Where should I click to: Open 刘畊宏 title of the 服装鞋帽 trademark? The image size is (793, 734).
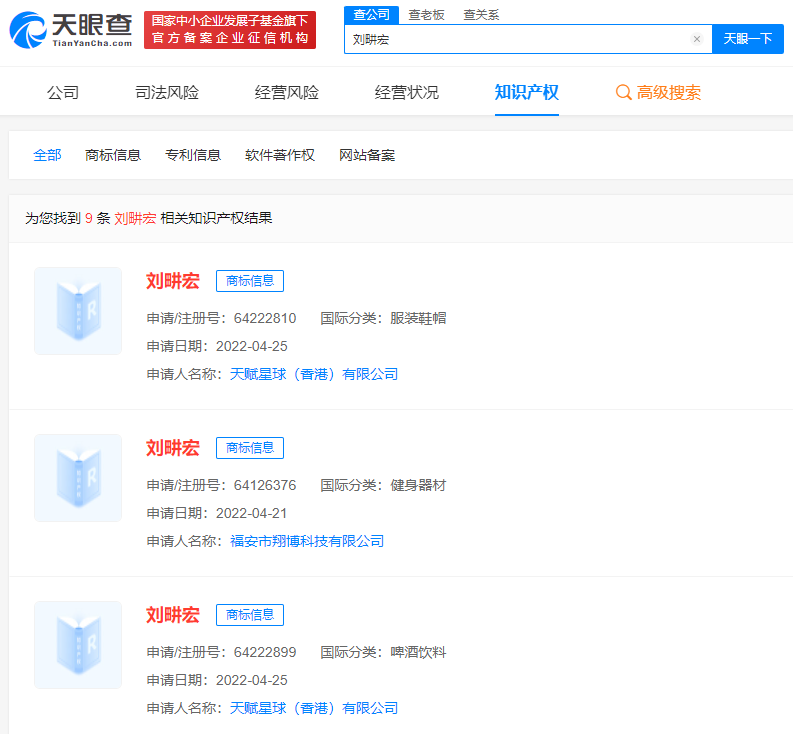coord(173,281)
